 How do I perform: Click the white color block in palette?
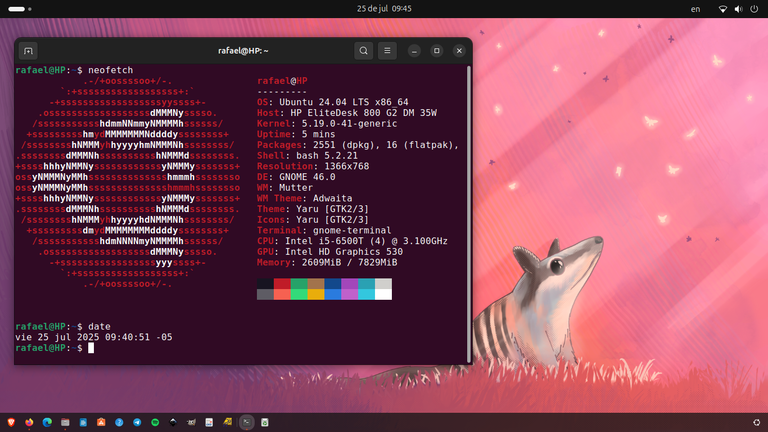383,294
